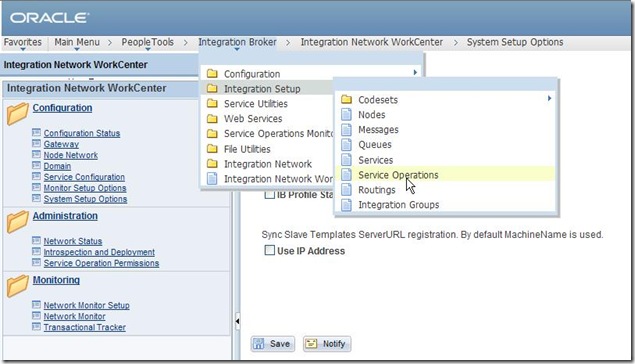Open the Node Network link
Viewport: 635px width, 364px height.
pos(71,155)
